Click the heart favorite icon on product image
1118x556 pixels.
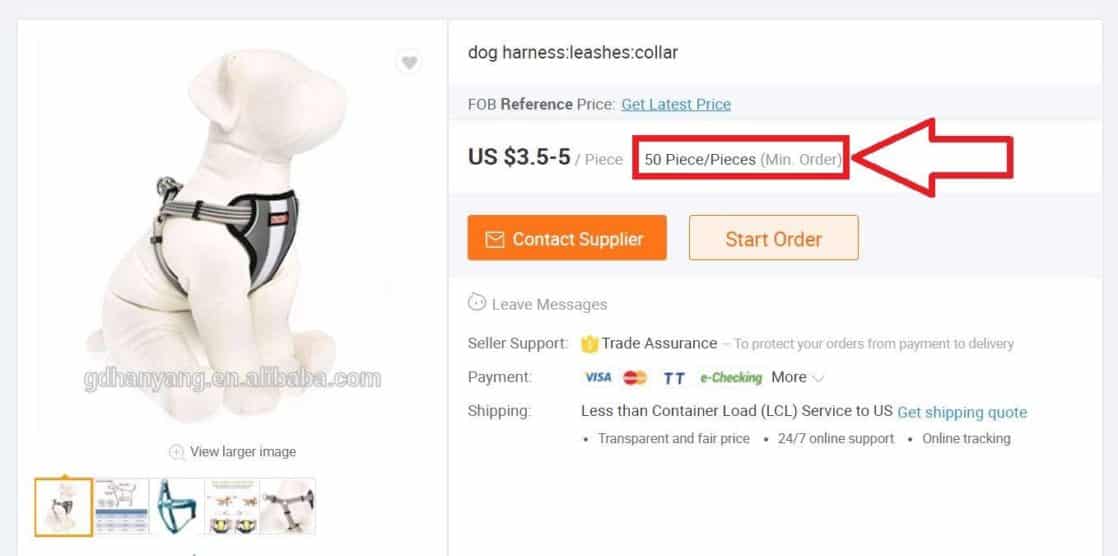click(x=409, y=63)
